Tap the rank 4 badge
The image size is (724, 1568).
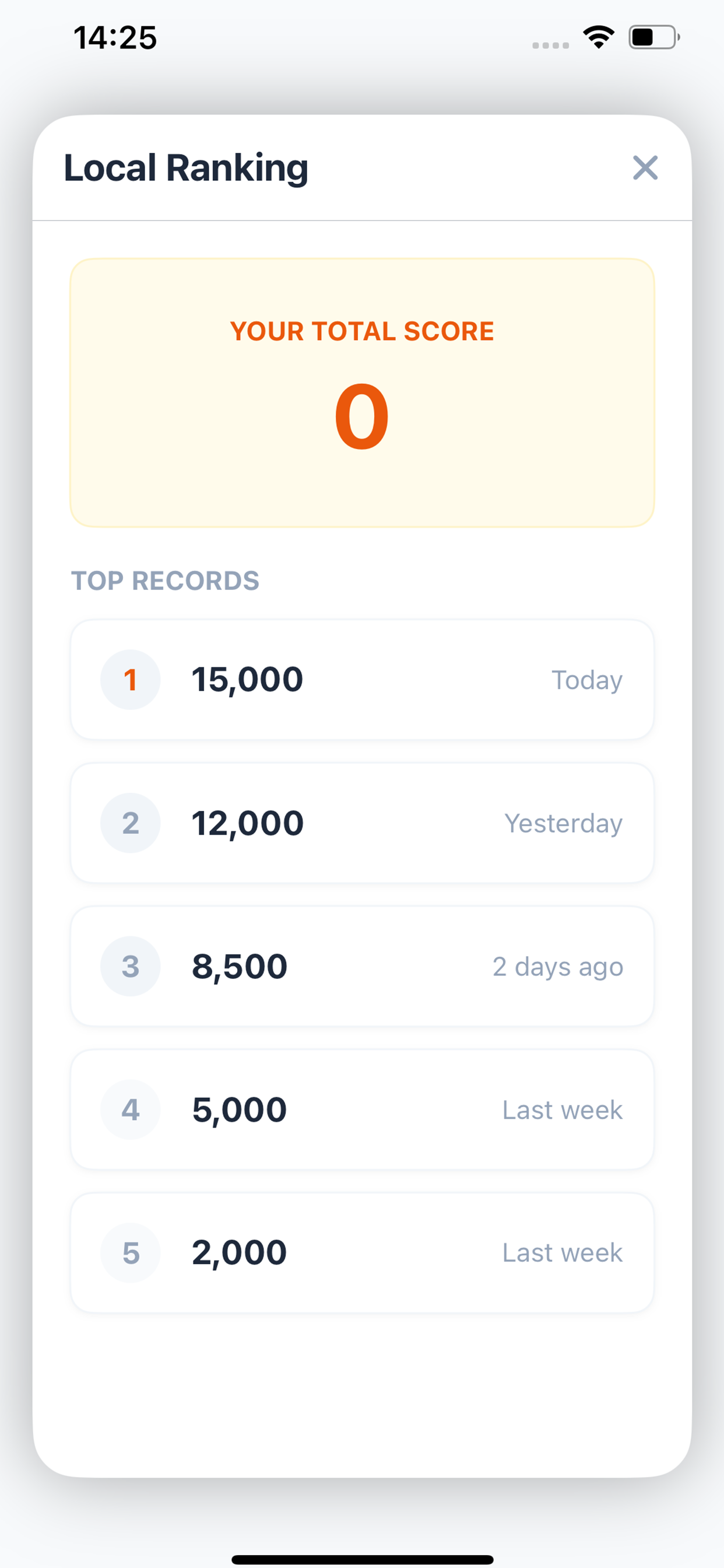[130, 1109]
